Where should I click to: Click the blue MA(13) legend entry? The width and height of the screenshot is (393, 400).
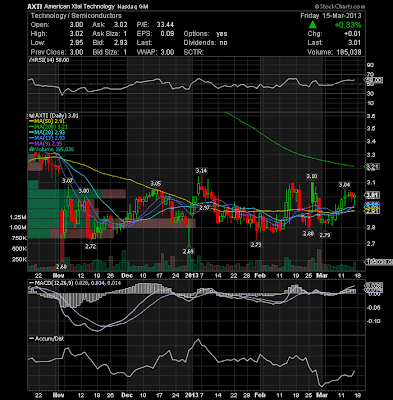[47, 138]
